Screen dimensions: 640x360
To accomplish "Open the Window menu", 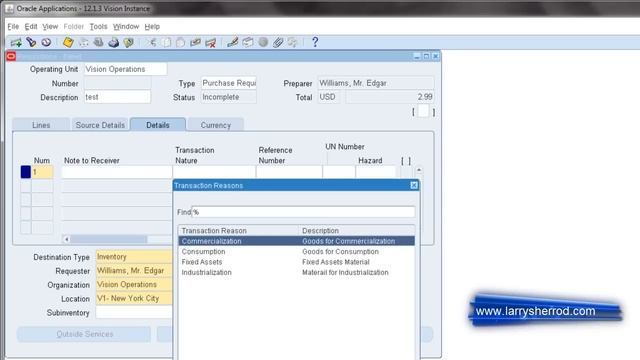I will point(126,27).
